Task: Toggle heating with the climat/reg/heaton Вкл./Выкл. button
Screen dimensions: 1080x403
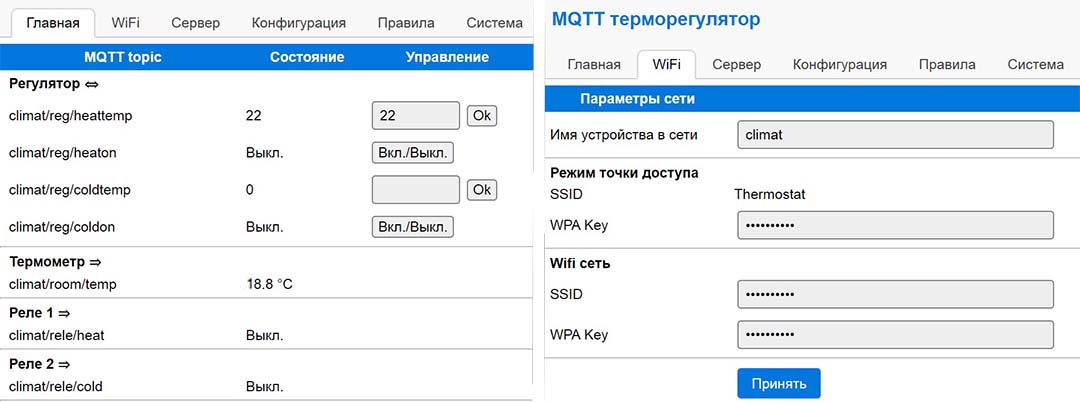Action: click(413, 153)
